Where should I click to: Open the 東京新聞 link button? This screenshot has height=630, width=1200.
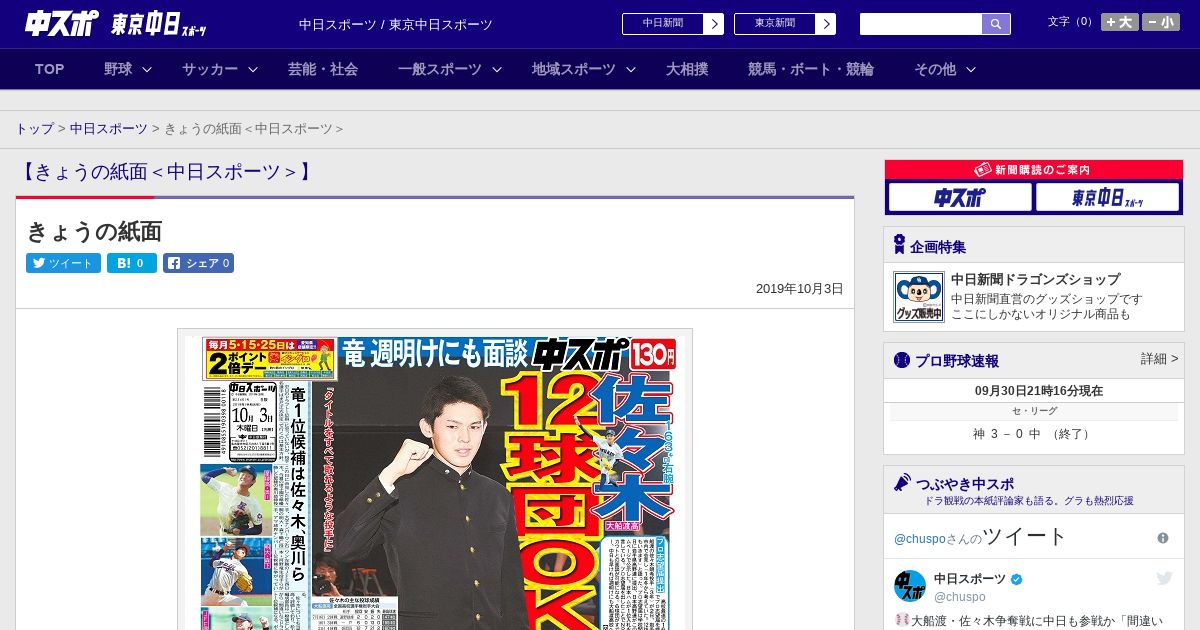pos(775,24)
